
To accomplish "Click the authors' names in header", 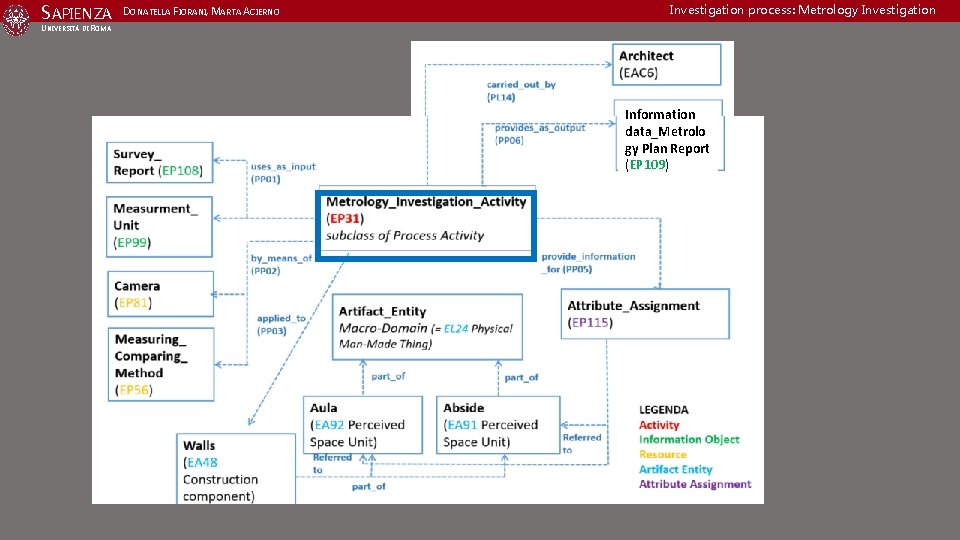I will point(201,12).
